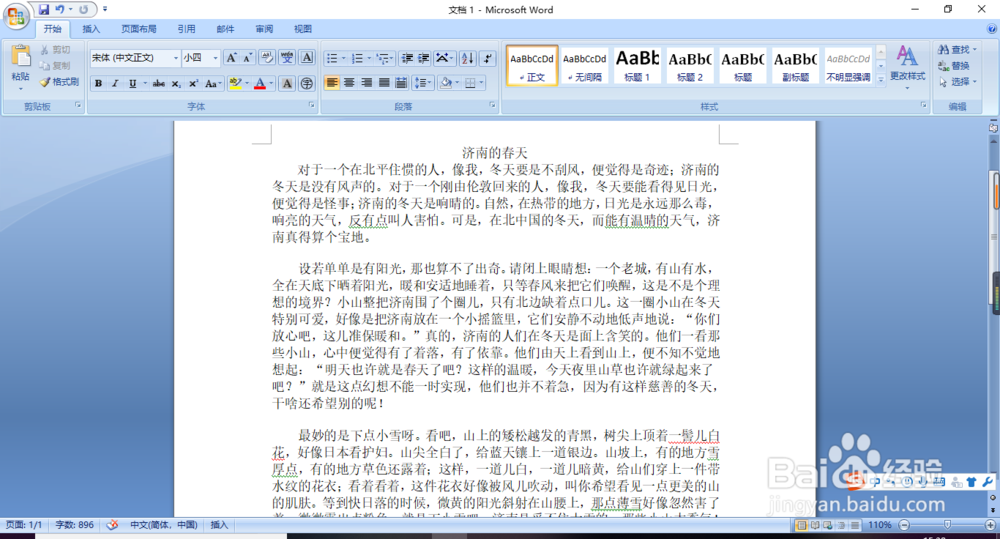Save the document from Quick Access Toolbar
Image resolution: width=1000 pixels, height=539 pixels.
coord(43,10)
